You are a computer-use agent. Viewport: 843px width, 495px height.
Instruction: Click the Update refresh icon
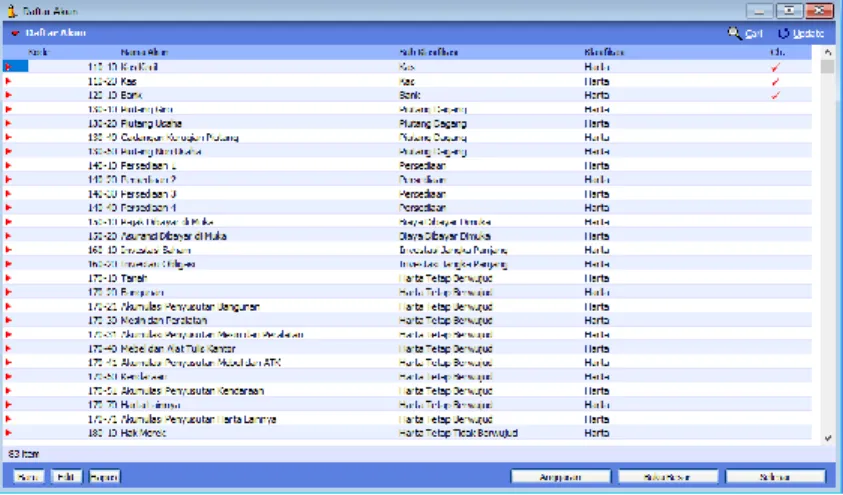tap(783, 33)
